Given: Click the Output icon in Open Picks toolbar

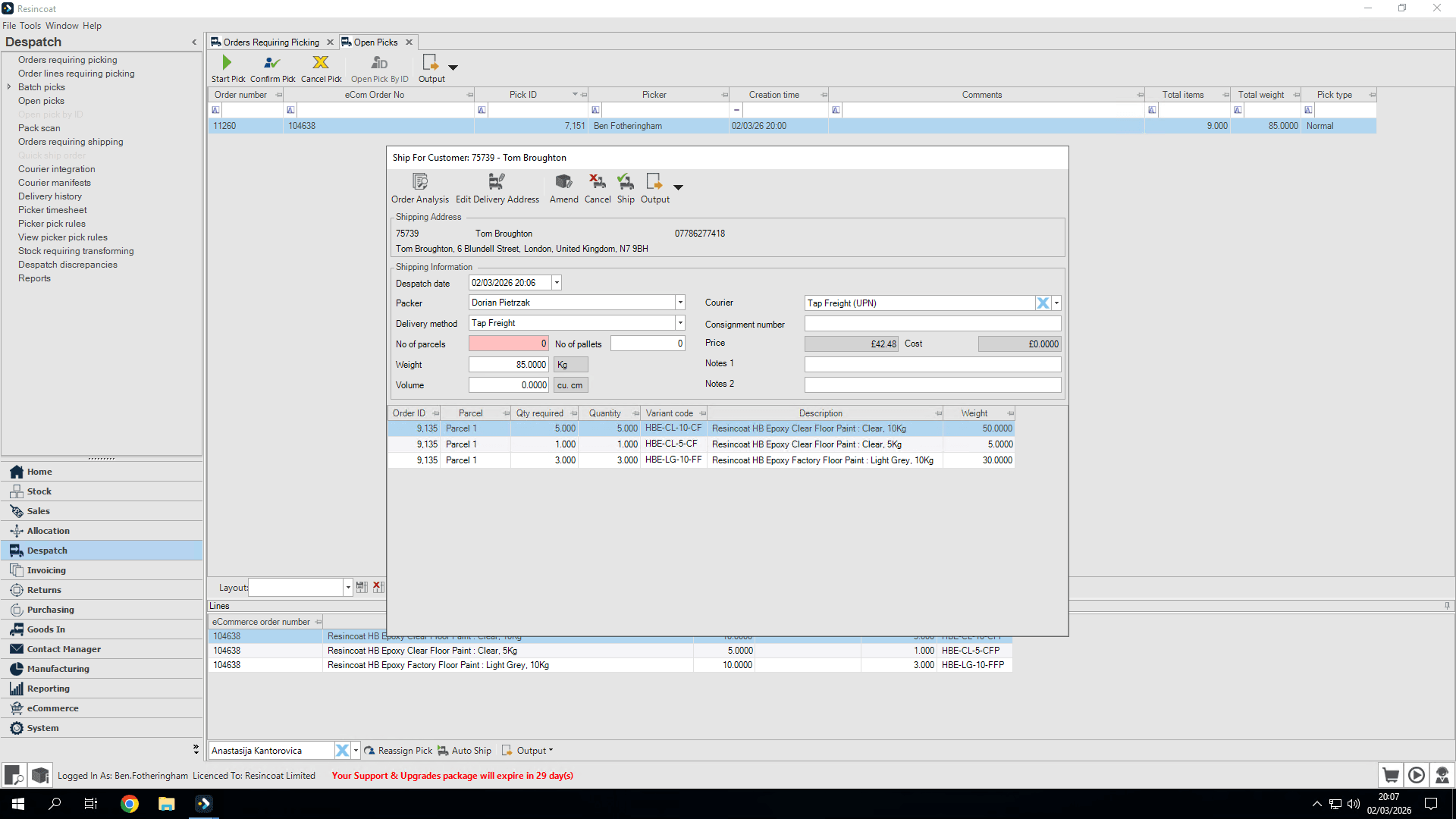Looking at the screenshot, I should 430,63.
